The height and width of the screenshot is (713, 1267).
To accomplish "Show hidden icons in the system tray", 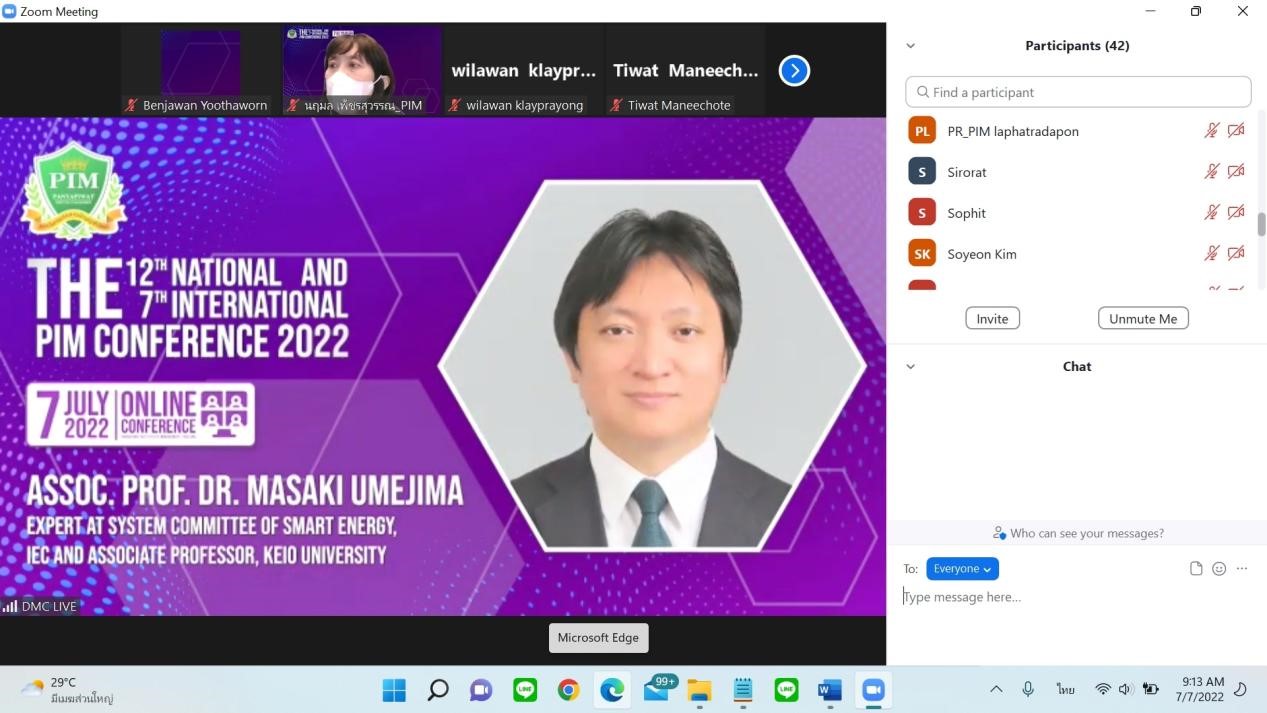I will (996, 689).
